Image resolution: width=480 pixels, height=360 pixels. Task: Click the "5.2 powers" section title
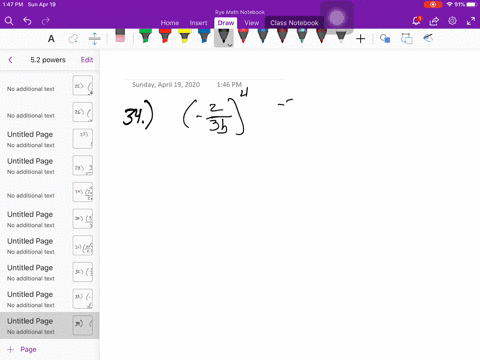click(x=48, y=60)
